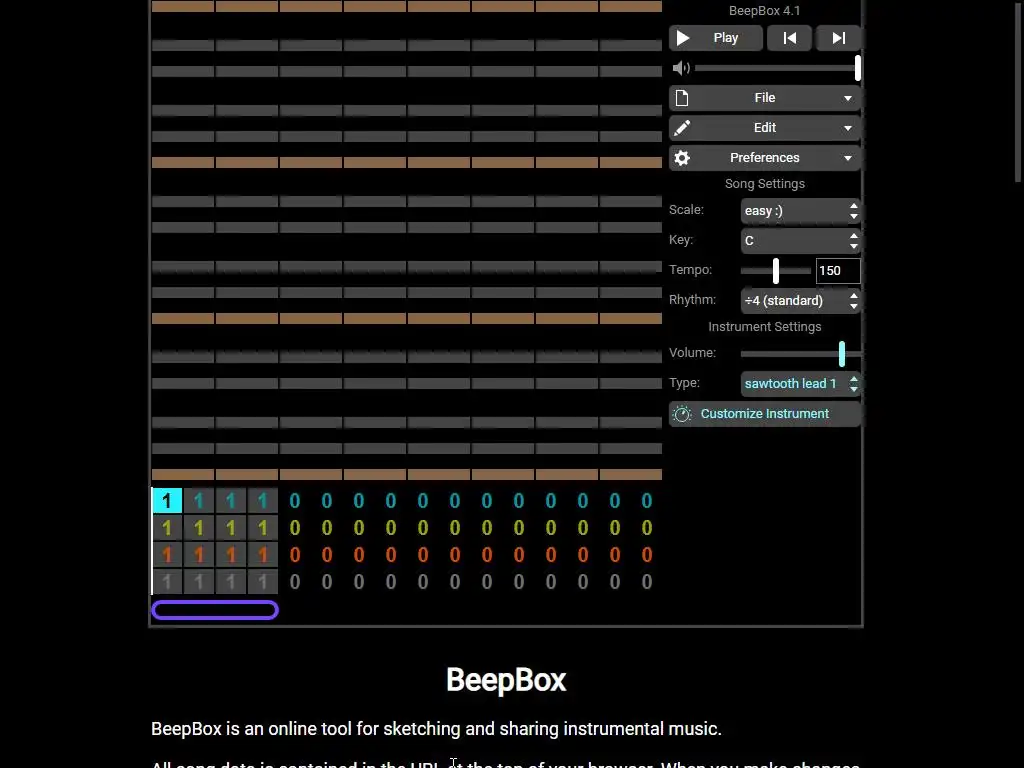
Task: Adjust the Tempo slider
Action: click(776, 270)
